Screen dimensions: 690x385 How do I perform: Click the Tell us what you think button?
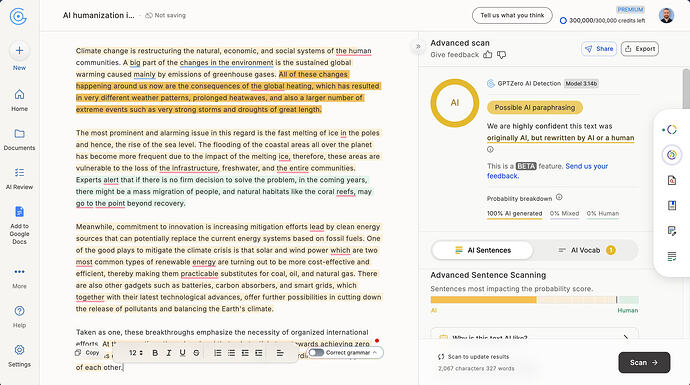(512, 15)
